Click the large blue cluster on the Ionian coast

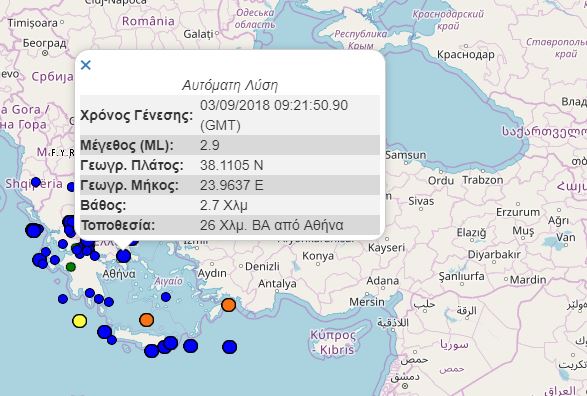[x=34, y=230]
